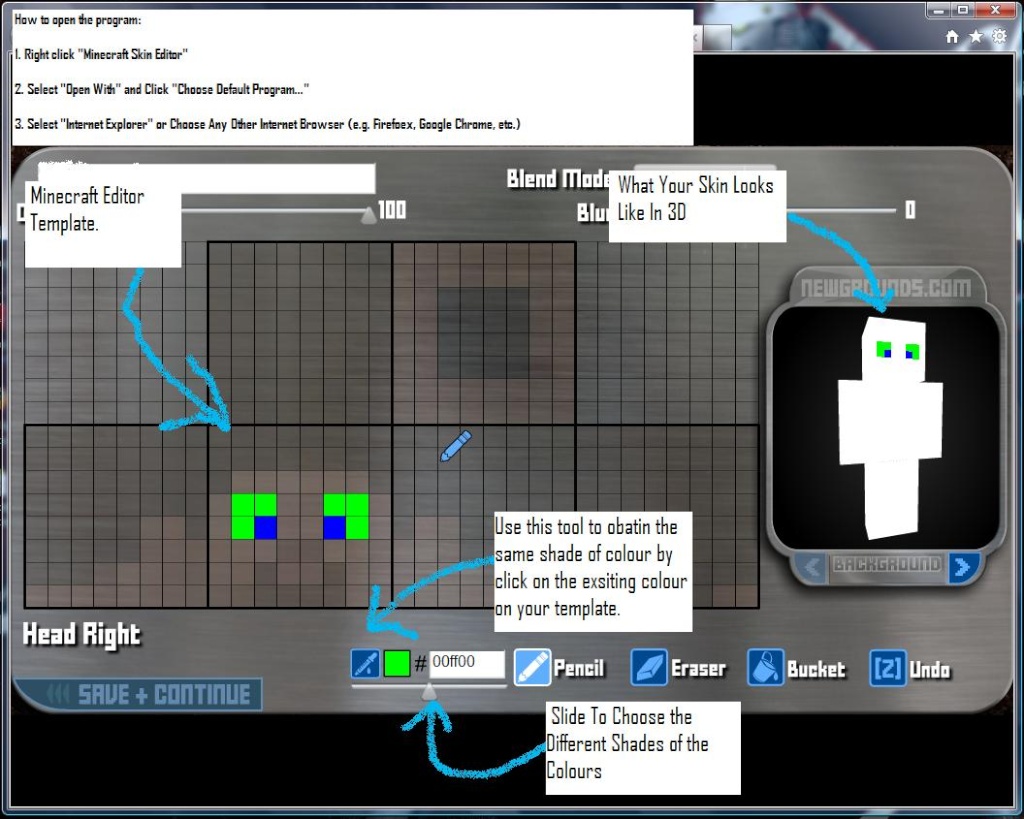Minimize the browser window
Viewport: 1024px width, 819px height.
(x=939, y=11)
